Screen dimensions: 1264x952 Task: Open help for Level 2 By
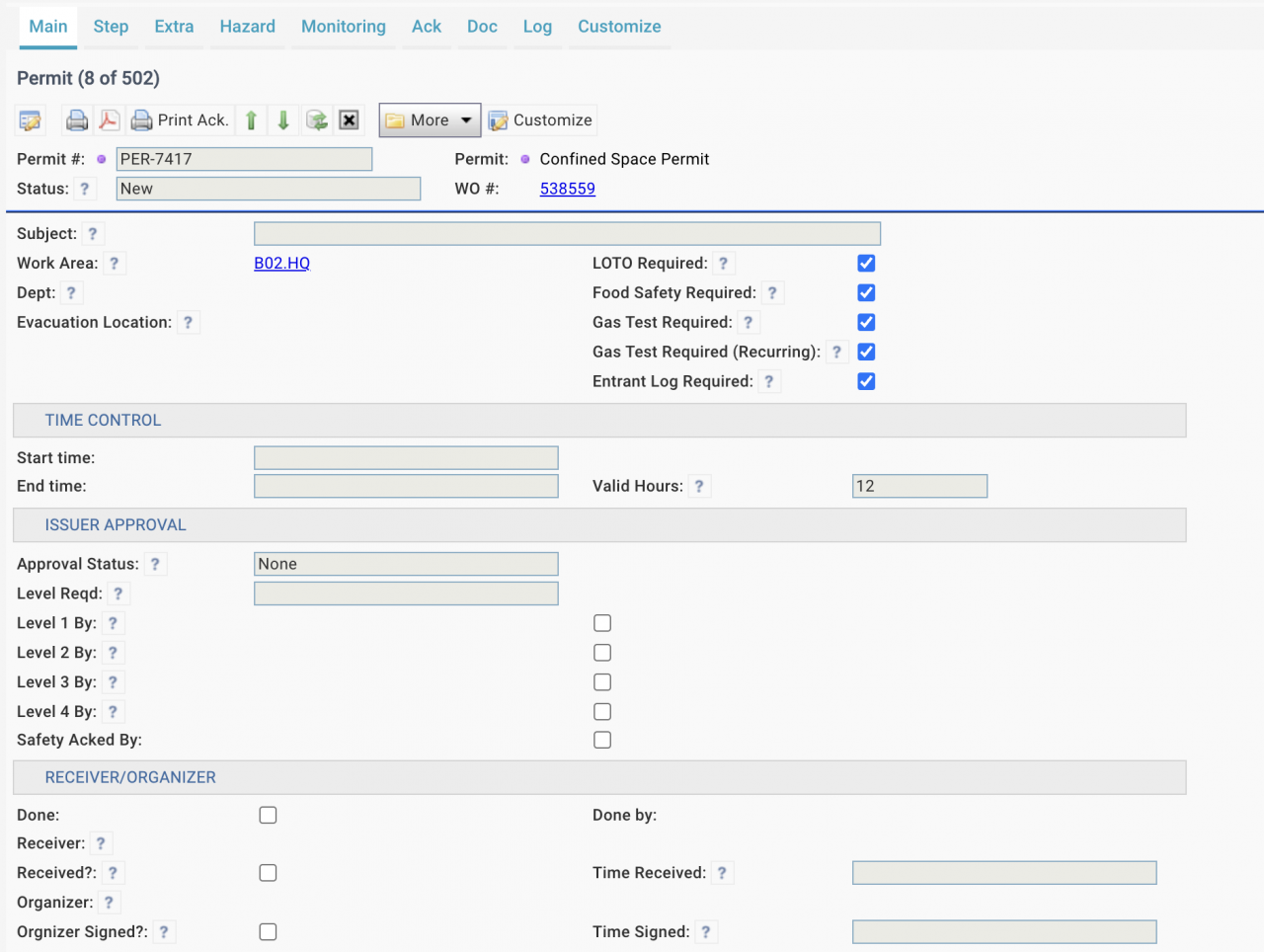(113, 653)
